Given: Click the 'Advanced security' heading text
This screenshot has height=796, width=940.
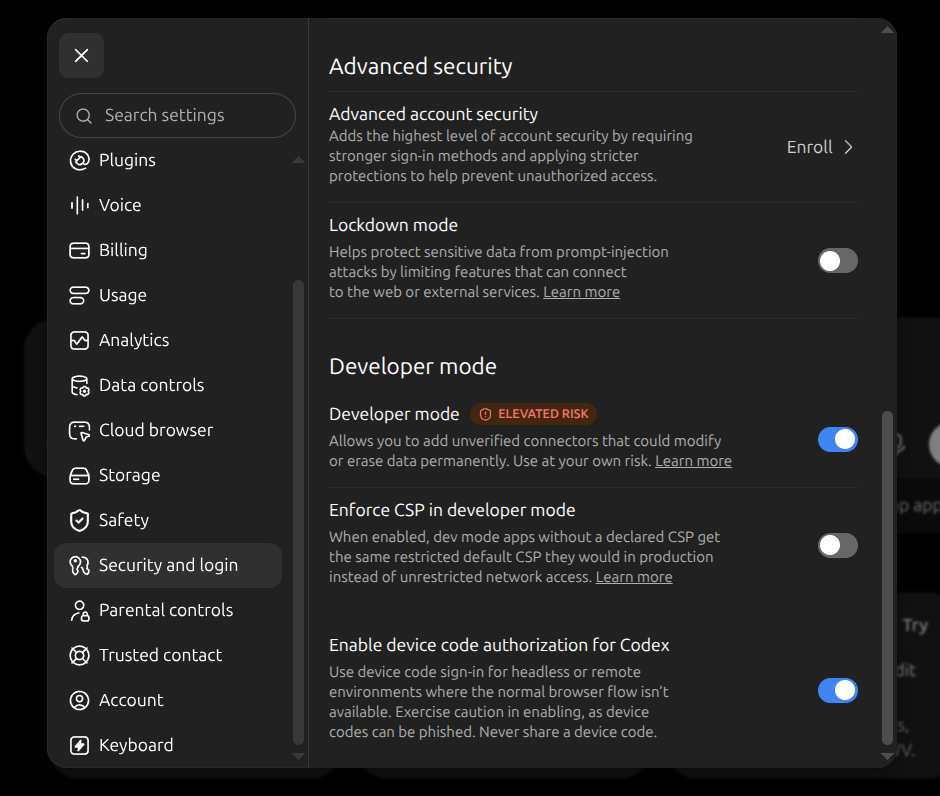Looking at the screenshot, I should (421, 67).
